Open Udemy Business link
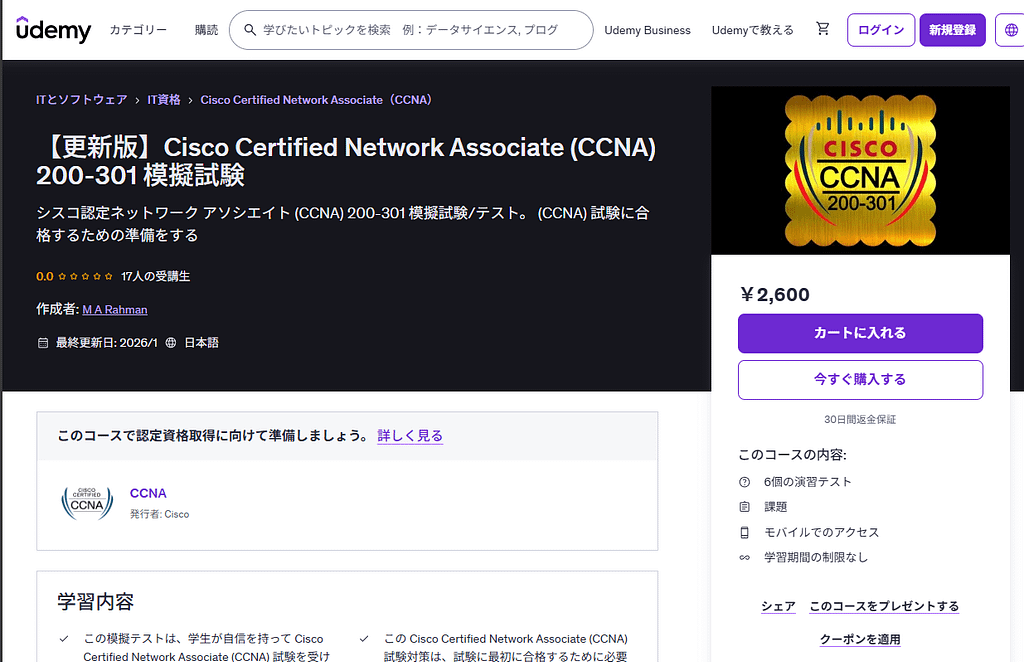 tap(647, 30)
